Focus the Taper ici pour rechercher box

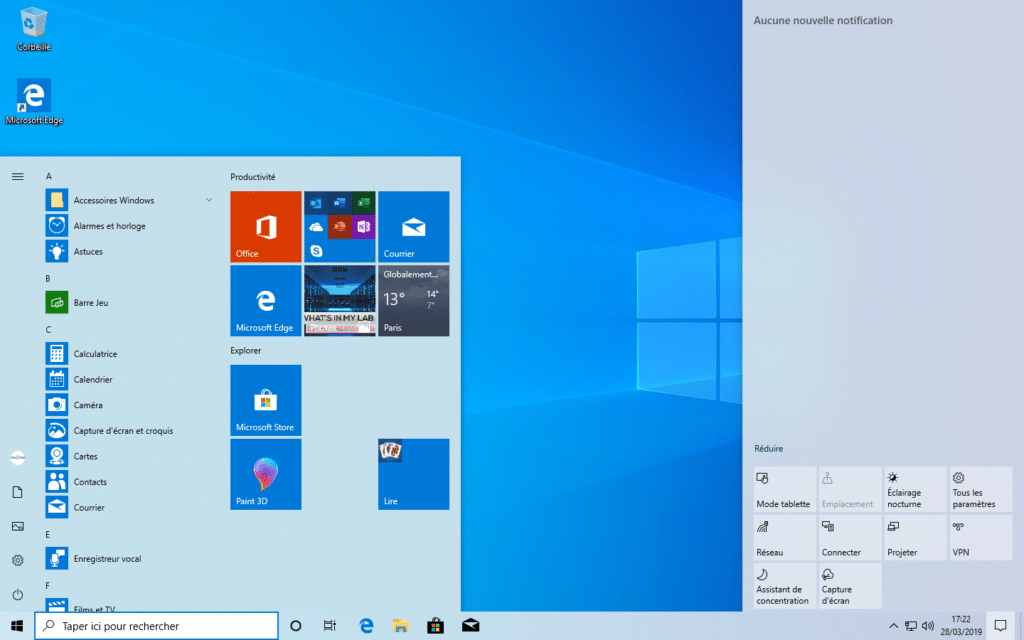157,626
